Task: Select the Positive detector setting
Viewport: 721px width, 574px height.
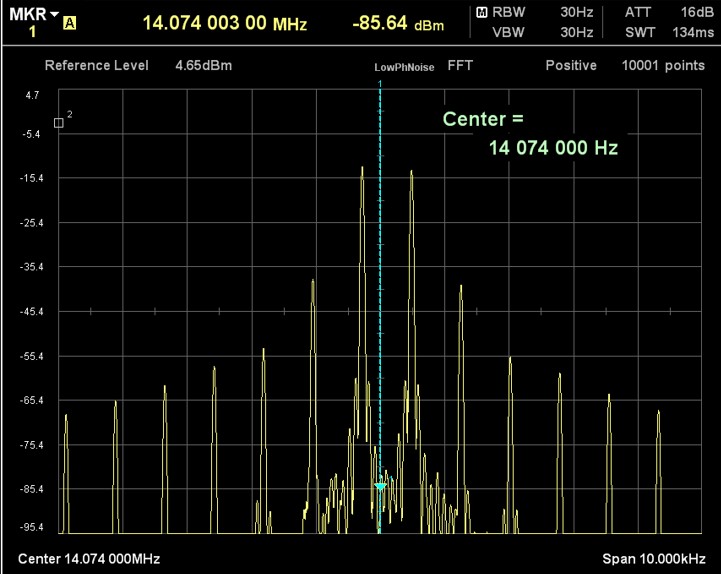Action: tap(570, 66)
